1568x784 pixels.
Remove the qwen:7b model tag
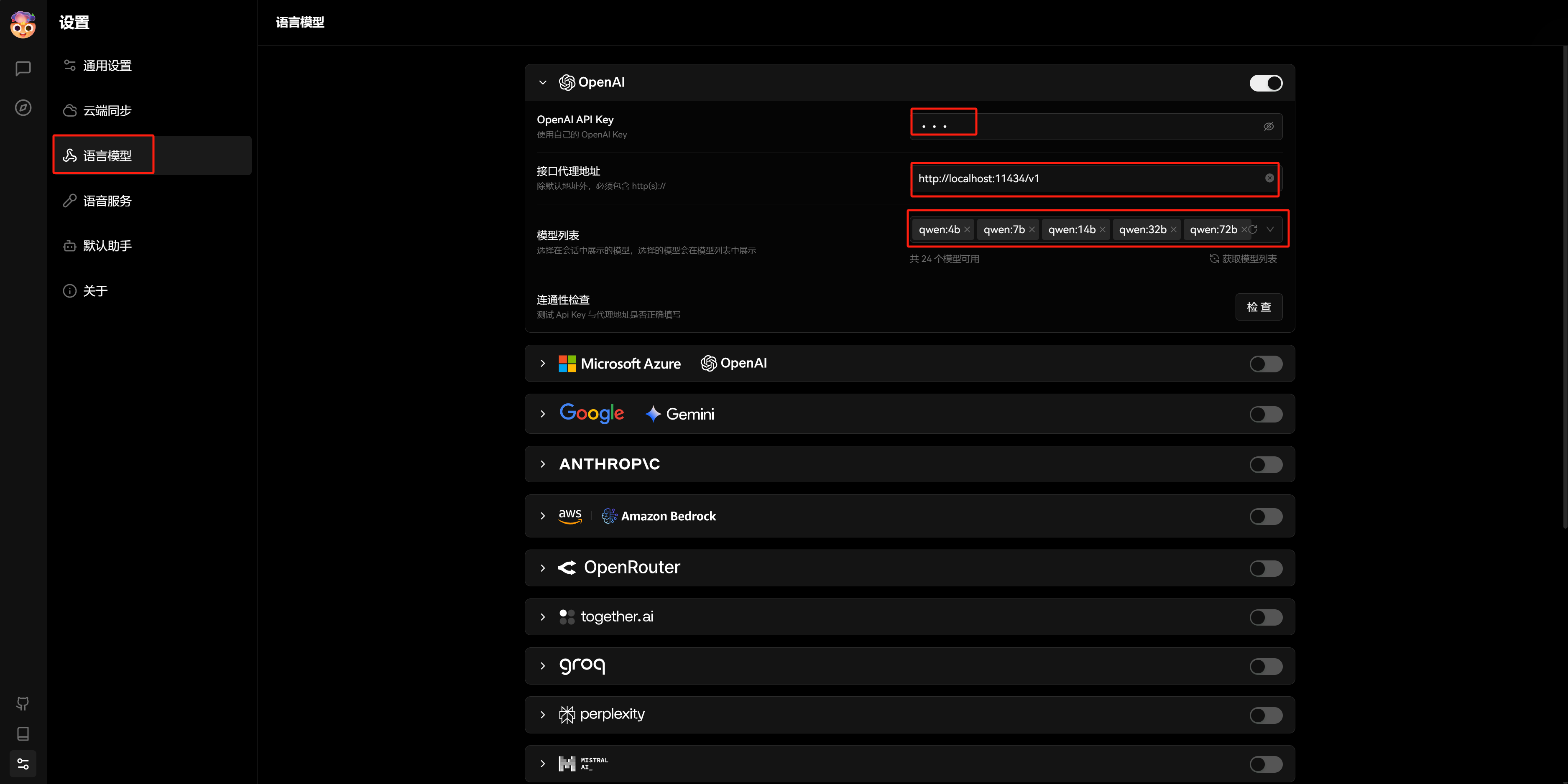[1032, 230]
